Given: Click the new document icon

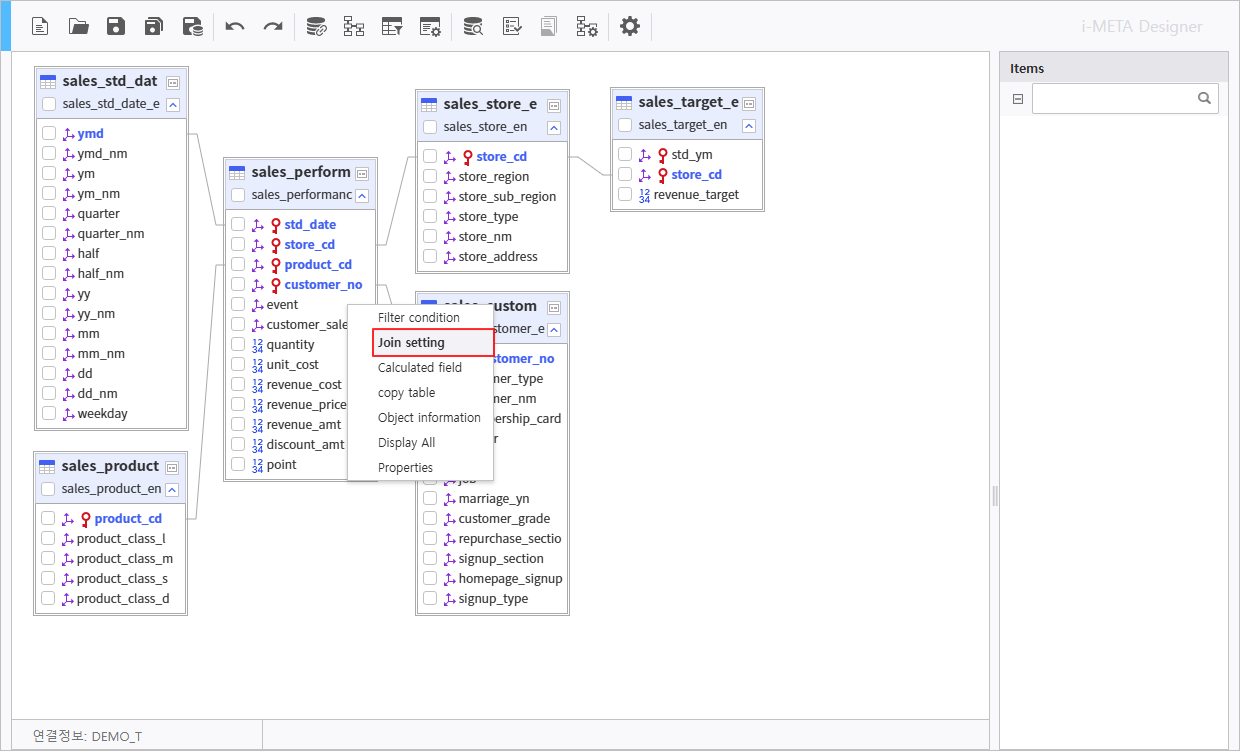Looking at the screenshot, I should pyautogui.click(x=40, y=27).
